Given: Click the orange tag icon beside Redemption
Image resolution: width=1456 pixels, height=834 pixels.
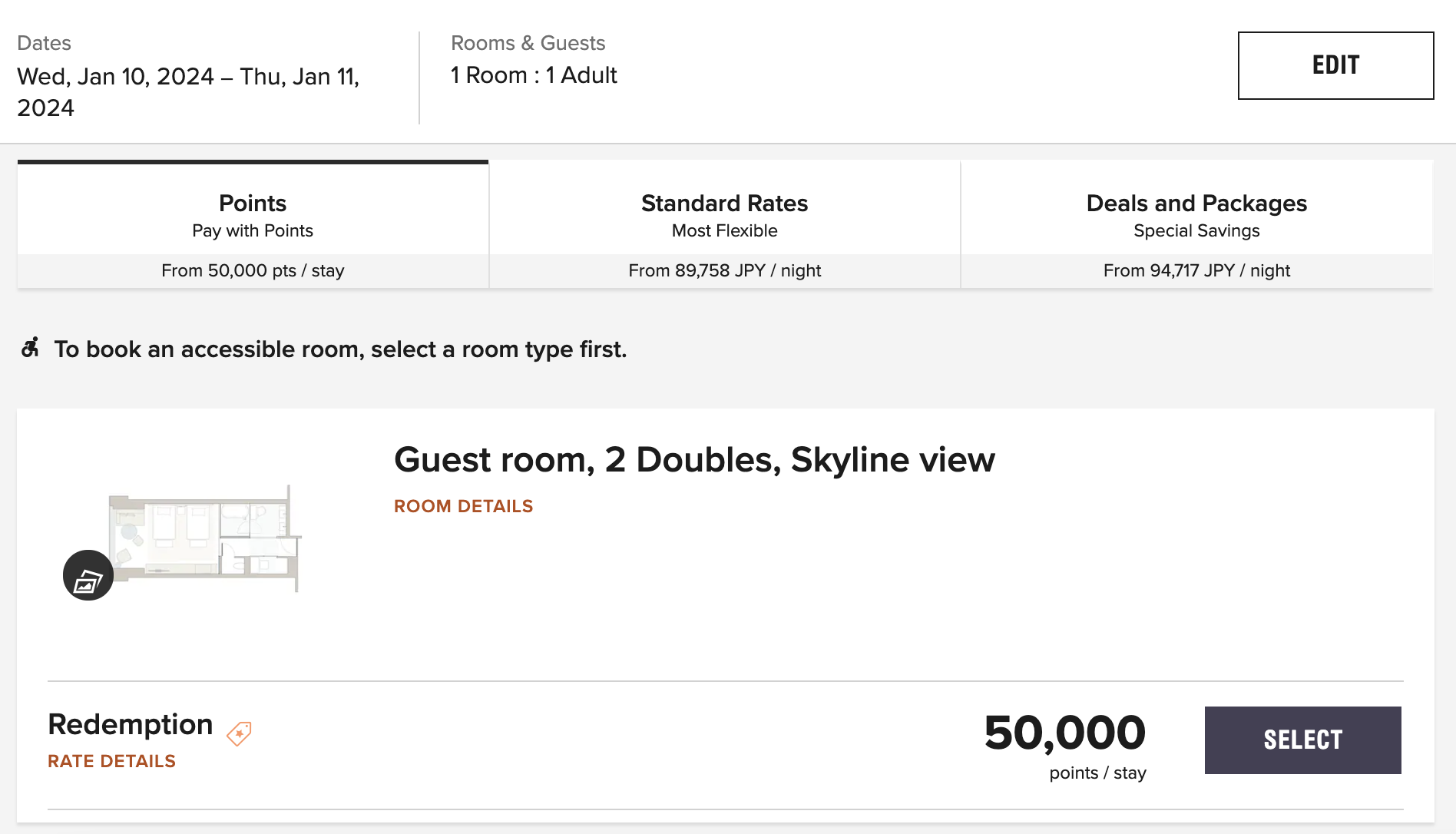Looking at the screenshot, I should pos(239,733).
